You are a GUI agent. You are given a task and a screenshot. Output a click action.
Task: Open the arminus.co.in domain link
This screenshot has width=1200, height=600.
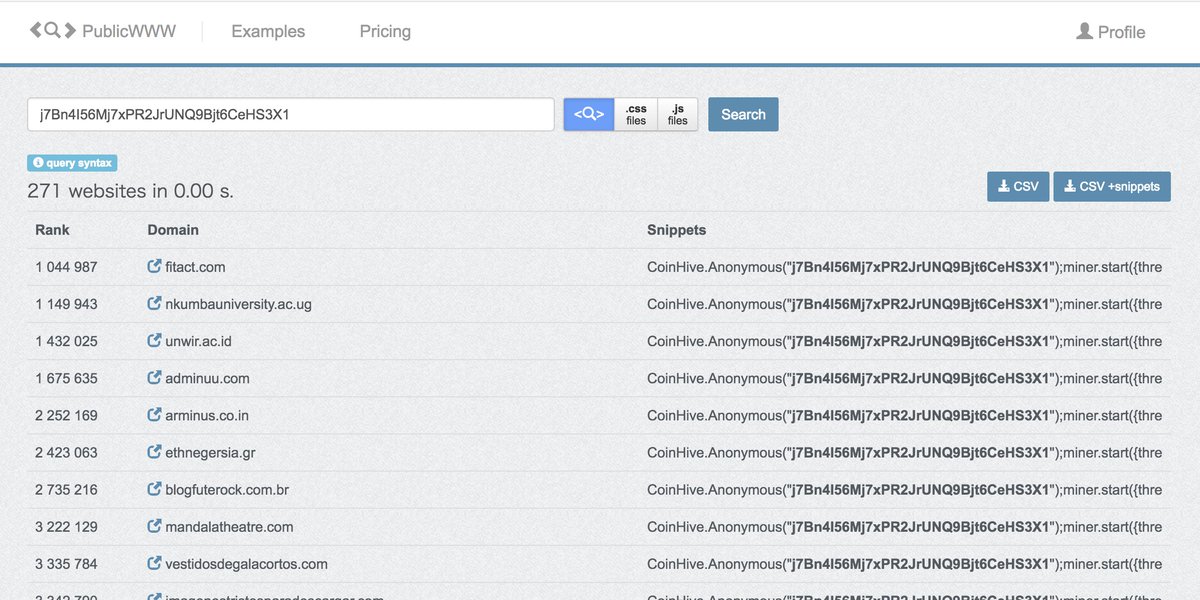point(207,415)
